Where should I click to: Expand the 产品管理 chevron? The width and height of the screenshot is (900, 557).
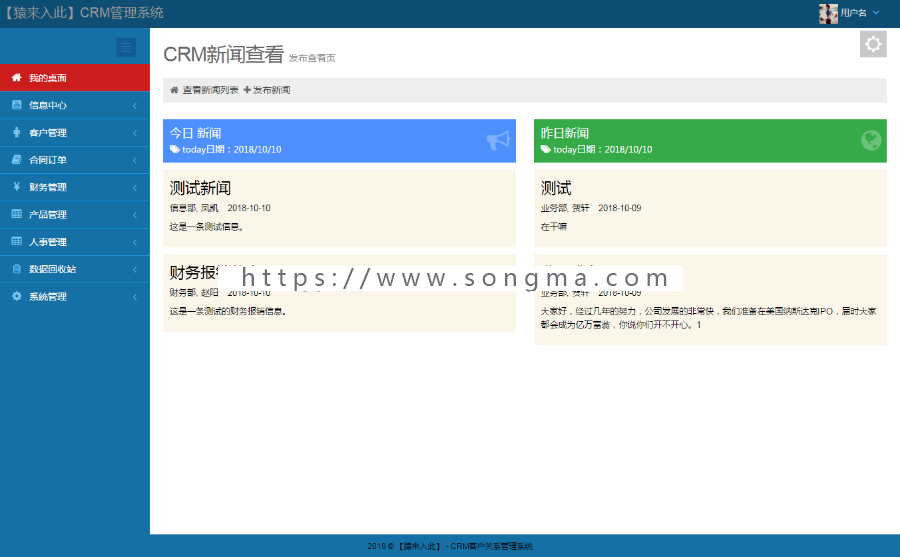click(135, 215)
